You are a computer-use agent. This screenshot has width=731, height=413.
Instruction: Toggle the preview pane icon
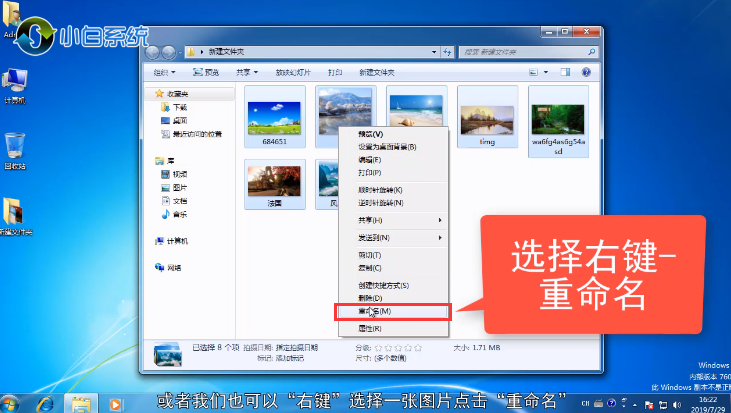tap(565, 72)
